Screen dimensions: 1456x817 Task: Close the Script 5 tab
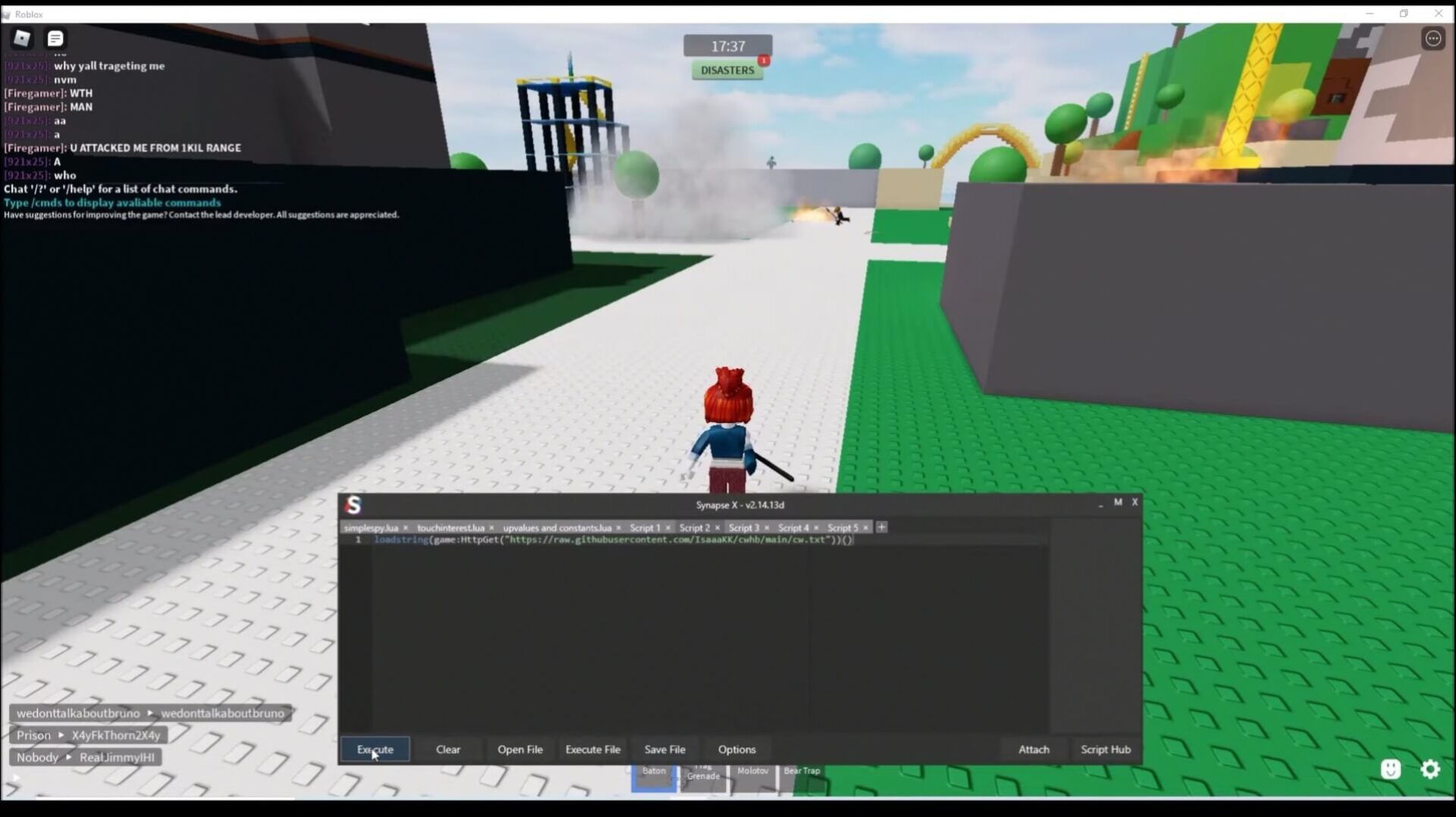pos(865,527)
